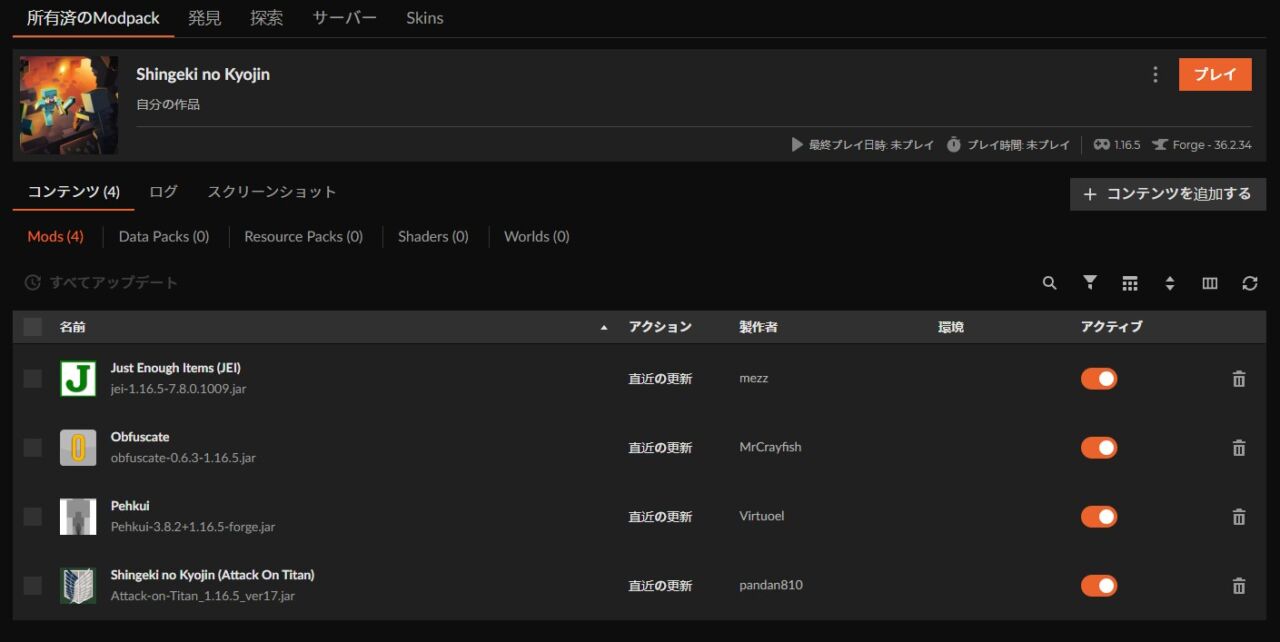Image resolution: width=1280 pixels, height=642 pixels.
Task: Open the サーバー tab
Action: (x=345, y=18)
